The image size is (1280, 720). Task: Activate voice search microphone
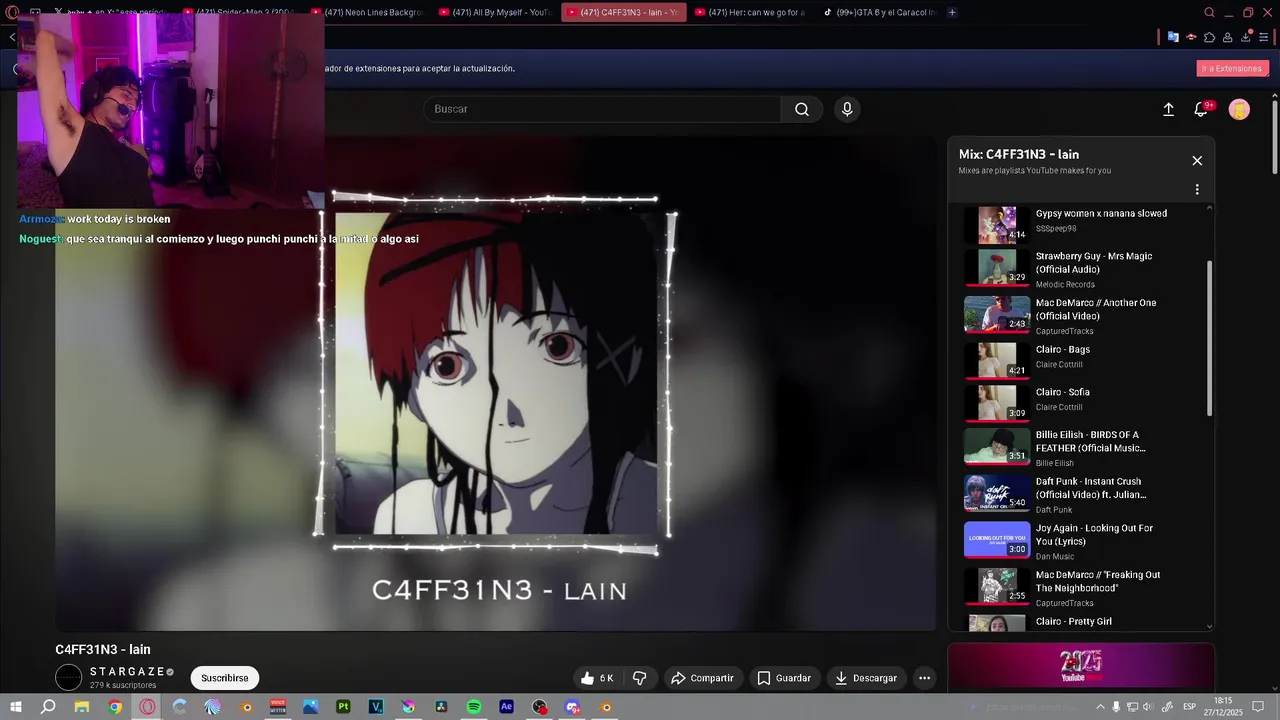(847, 109)
